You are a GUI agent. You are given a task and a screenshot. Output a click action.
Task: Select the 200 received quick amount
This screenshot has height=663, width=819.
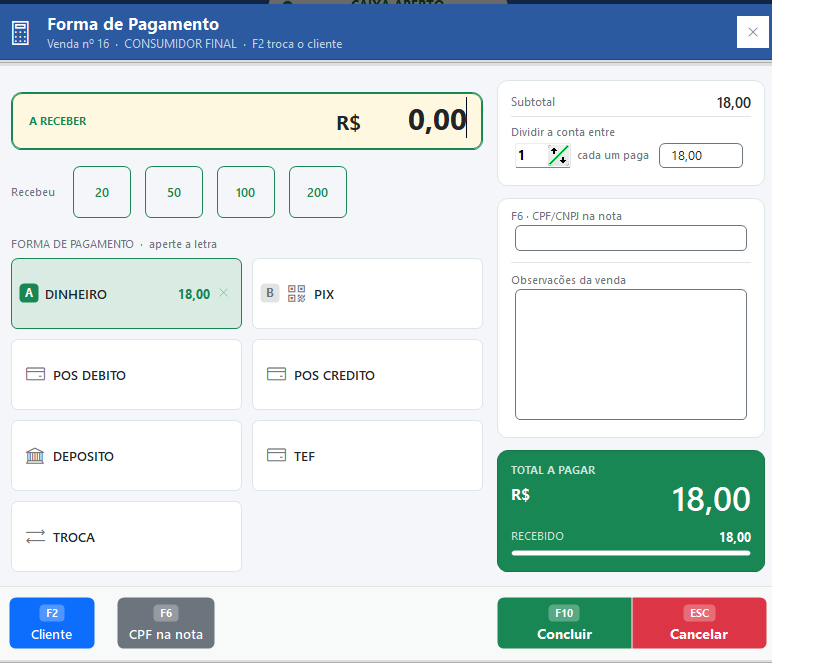coord(318,192)
